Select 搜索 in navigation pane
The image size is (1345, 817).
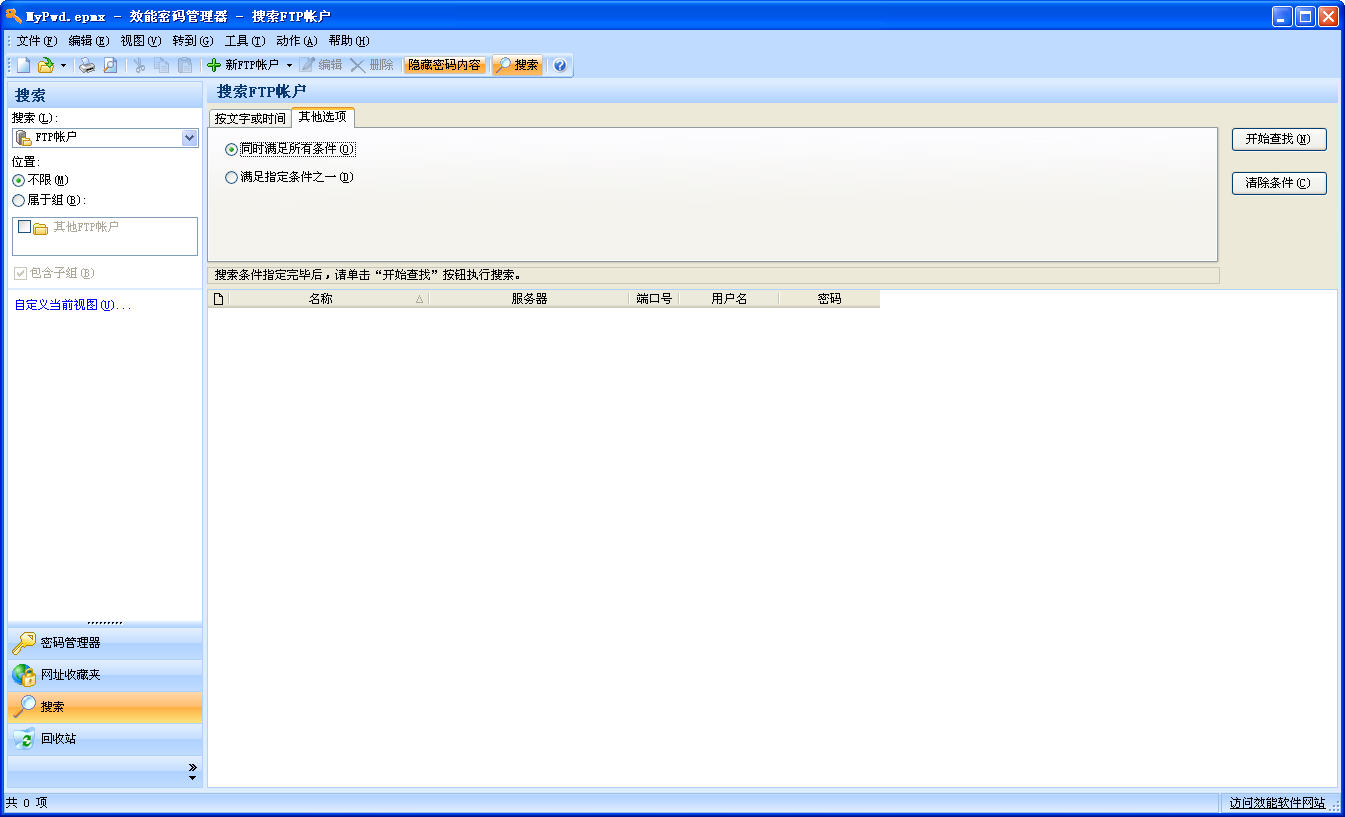tap(105, 707)
